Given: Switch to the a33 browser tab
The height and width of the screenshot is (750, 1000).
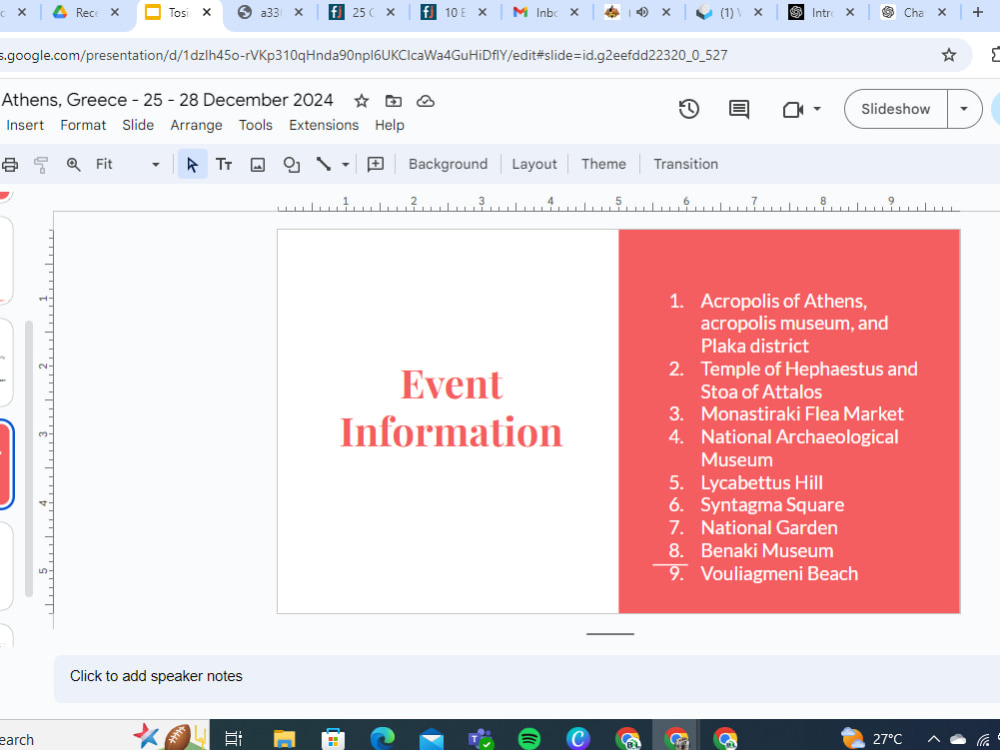Looking at the screenshot, I should point(269,12).
